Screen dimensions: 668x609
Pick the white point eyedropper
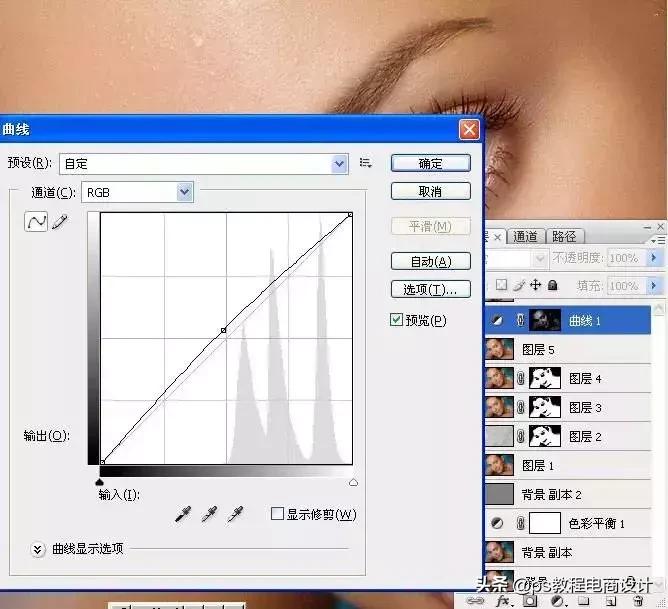[x=235, y=514]
